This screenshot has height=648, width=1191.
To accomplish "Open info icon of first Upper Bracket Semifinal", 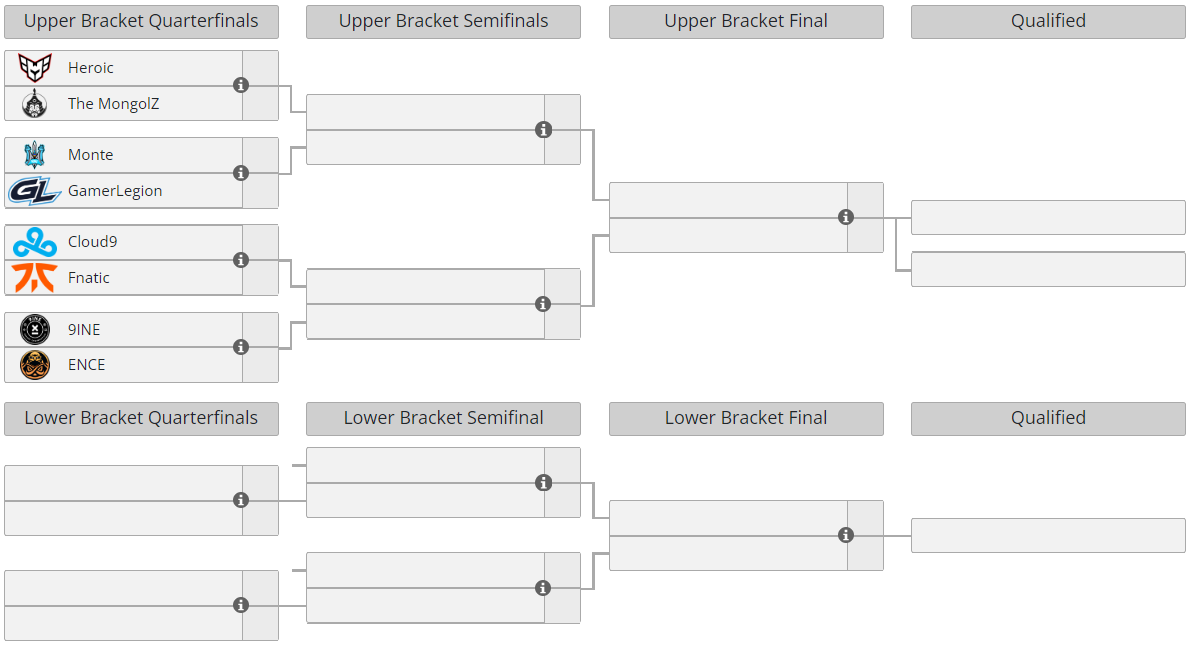I will click(543, 130).
